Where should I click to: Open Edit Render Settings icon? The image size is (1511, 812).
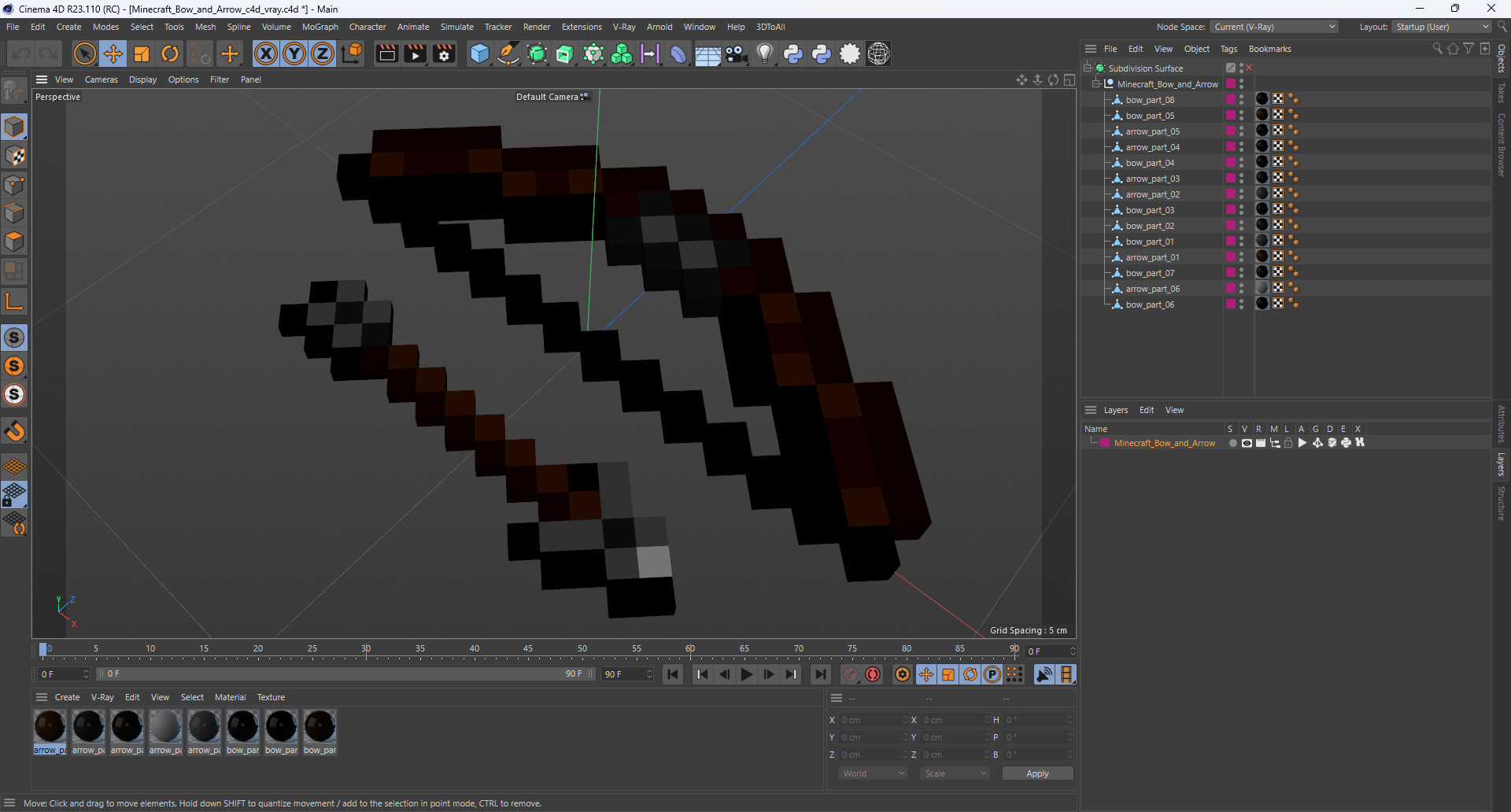click(444, 54)
